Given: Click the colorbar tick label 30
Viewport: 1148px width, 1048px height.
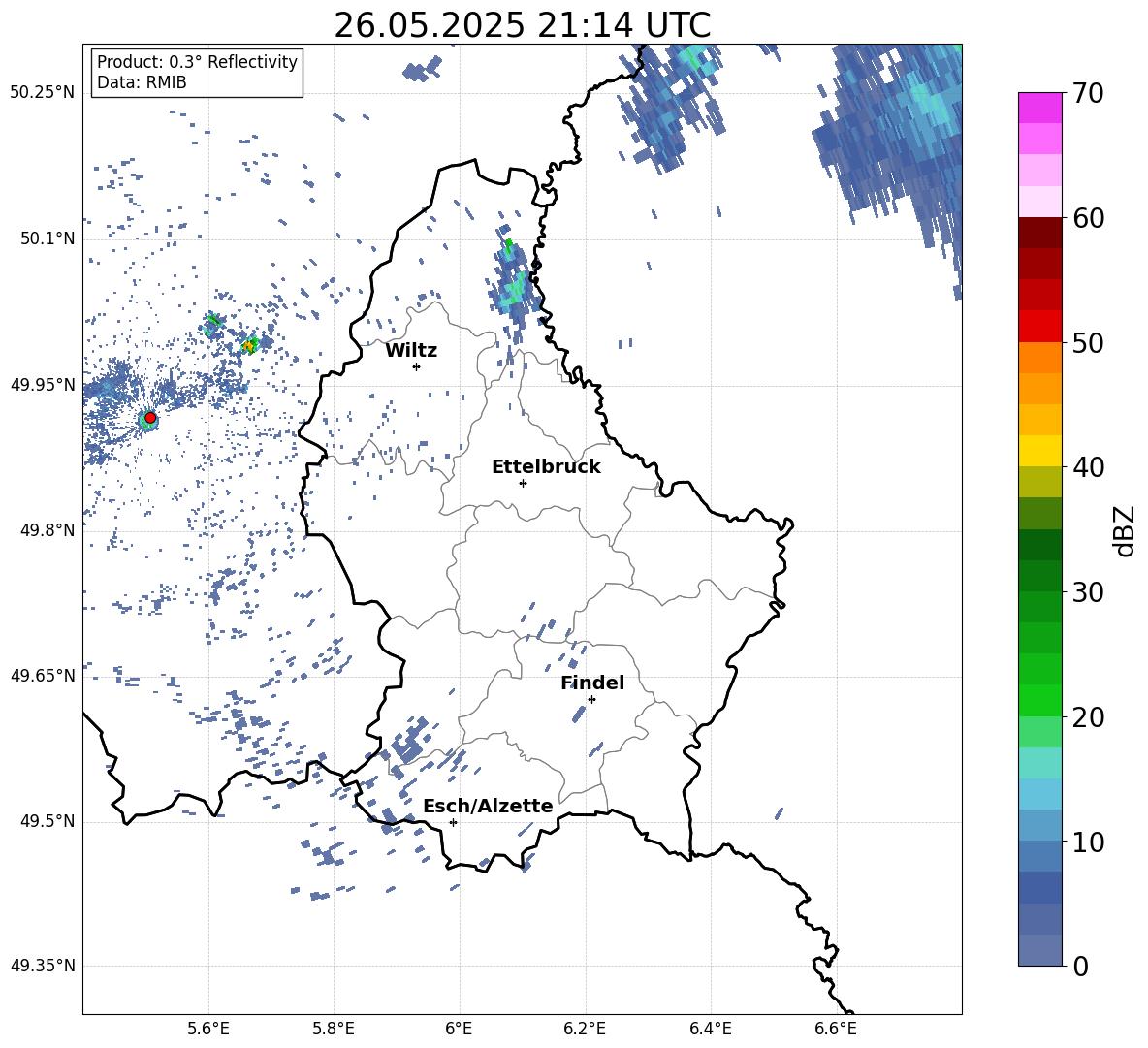Looking at the screenshot, I should [x=1088, y=592].
